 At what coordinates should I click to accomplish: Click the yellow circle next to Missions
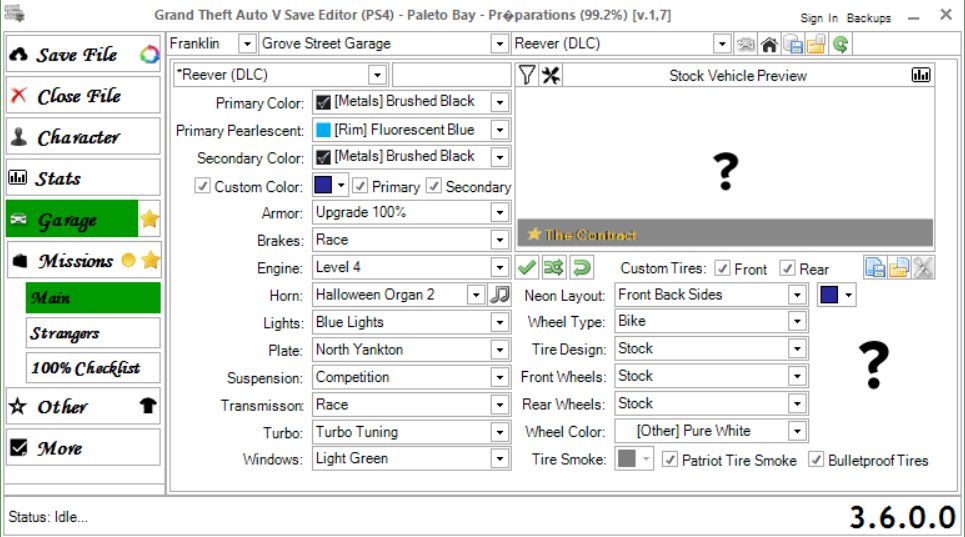(x=128, y=260)
